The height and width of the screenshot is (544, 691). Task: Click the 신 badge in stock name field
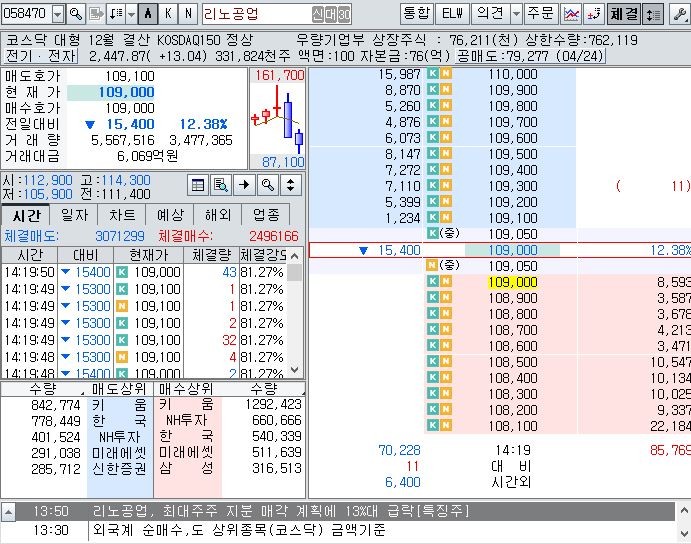[318, 15]
